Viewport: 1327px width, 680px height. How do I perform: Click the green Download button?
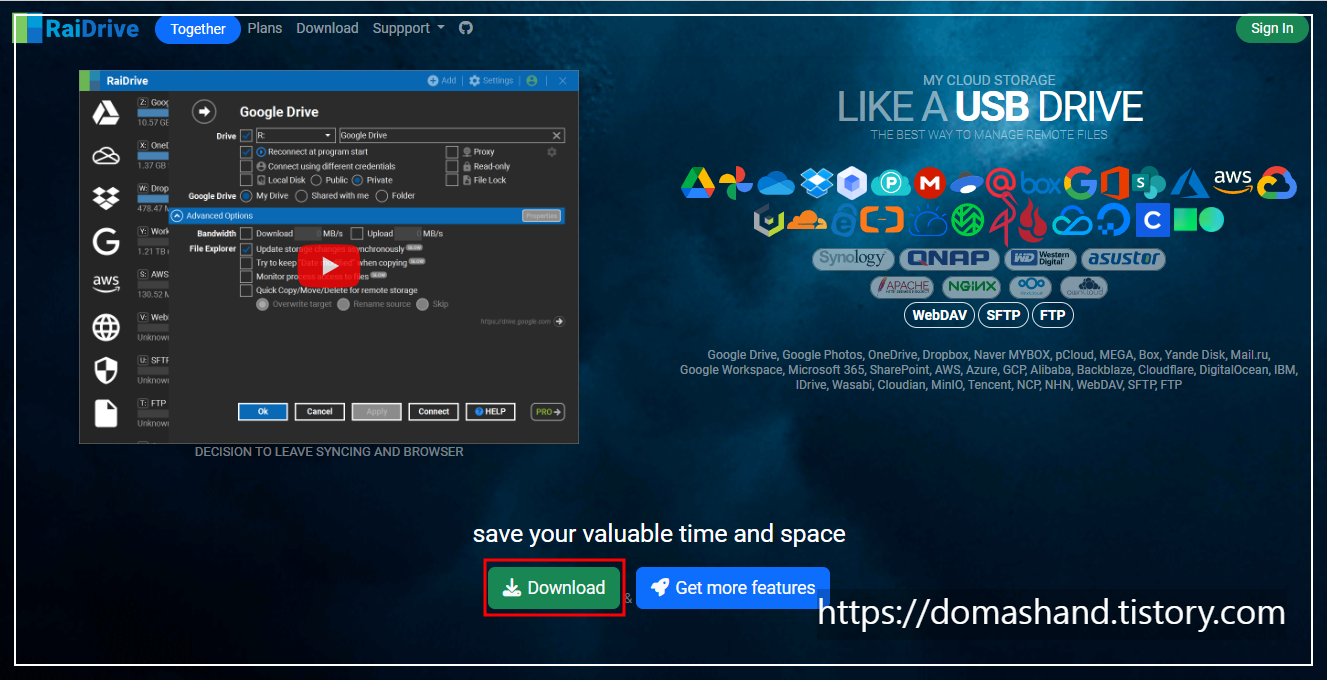point(554,588)
